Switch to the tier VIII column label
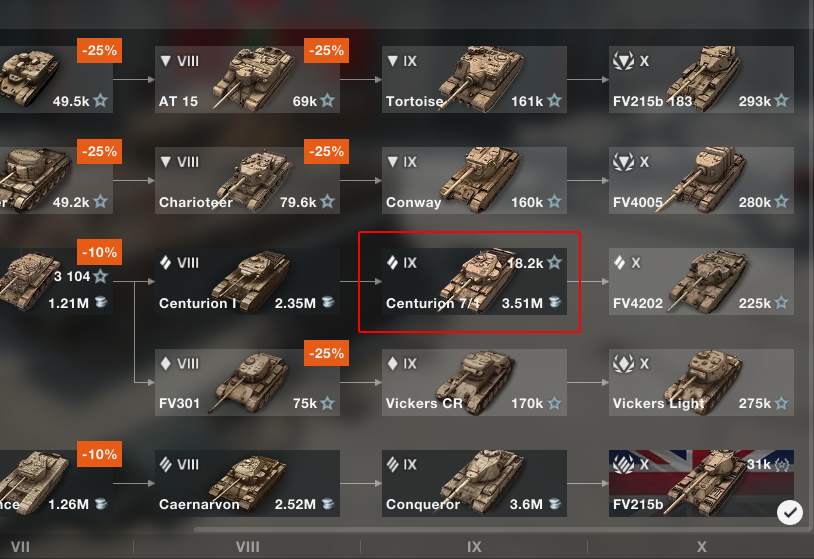This screenshot has height=559, width=814. pyautogui.click(x=247, y=547)
